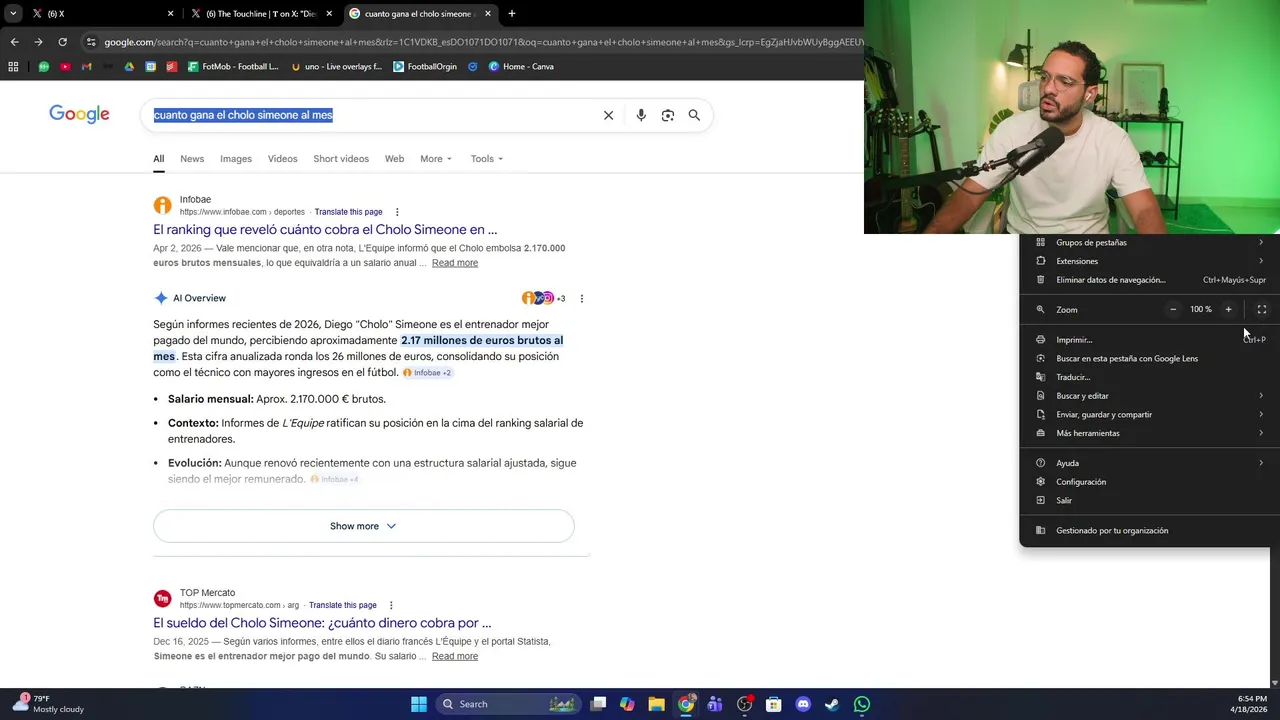Open the Infobae +2 source chip
Screen dimensions: 1280x720
click(427, 373)
